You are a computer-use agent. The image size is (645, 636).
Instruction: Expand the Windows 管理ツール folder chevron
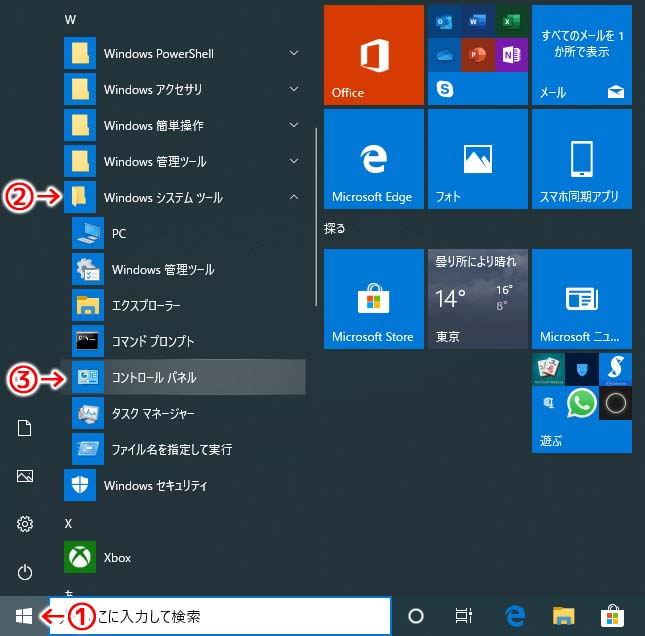pyautogui.click(x=294, y=161)
